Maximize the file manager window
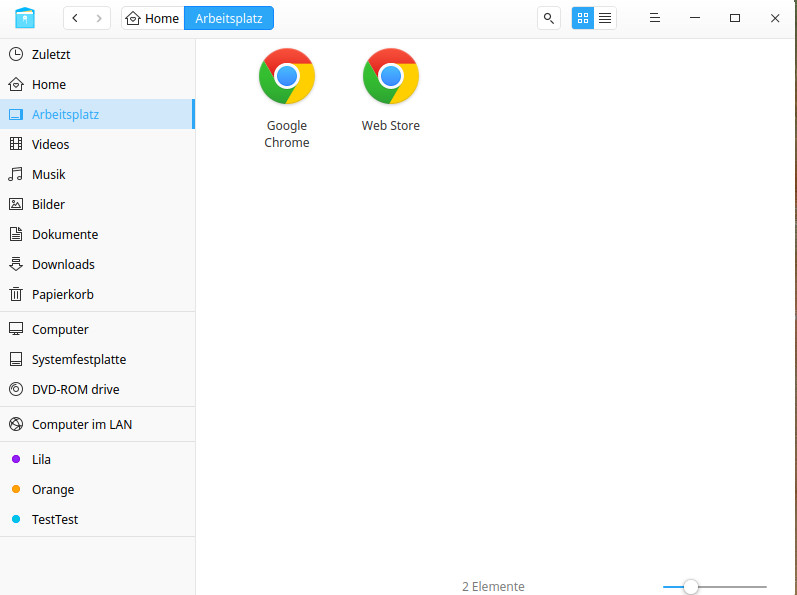Image resolution: width=797 pixels, height=595 pixels. pos(734,18)
